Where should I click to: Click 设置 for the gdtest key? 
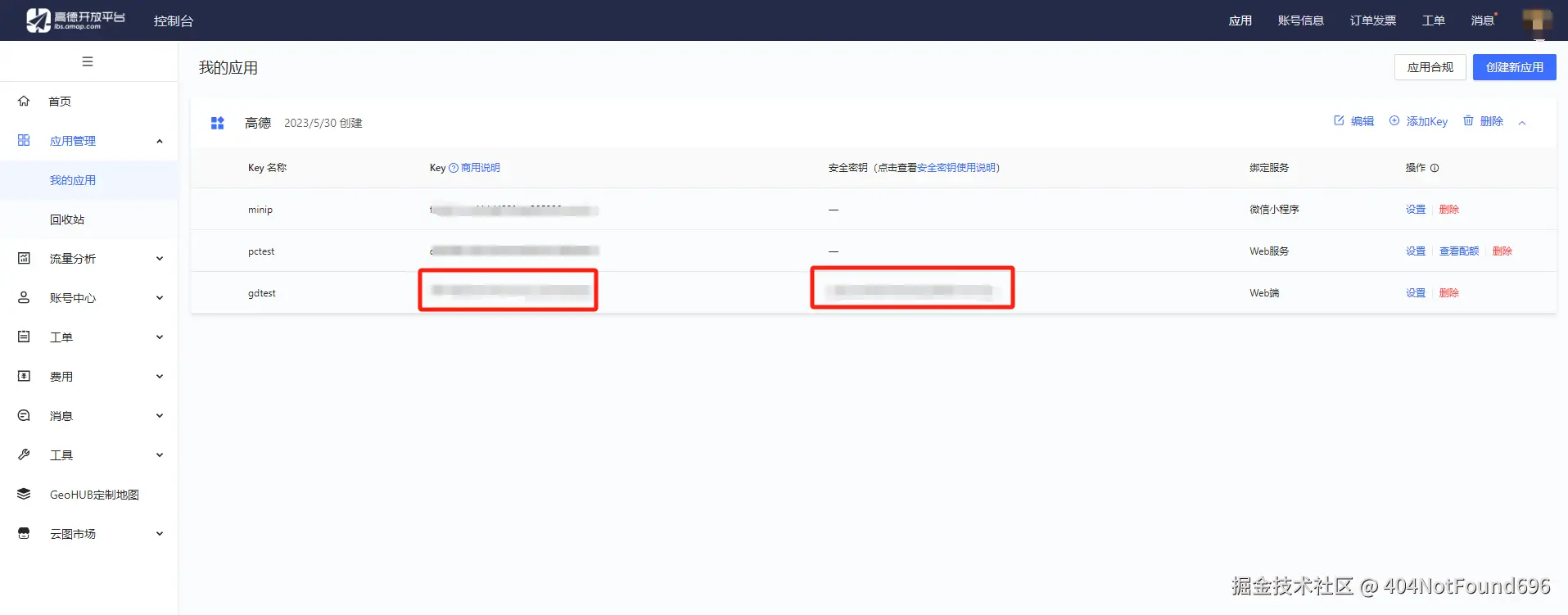tap(1416, 293)
